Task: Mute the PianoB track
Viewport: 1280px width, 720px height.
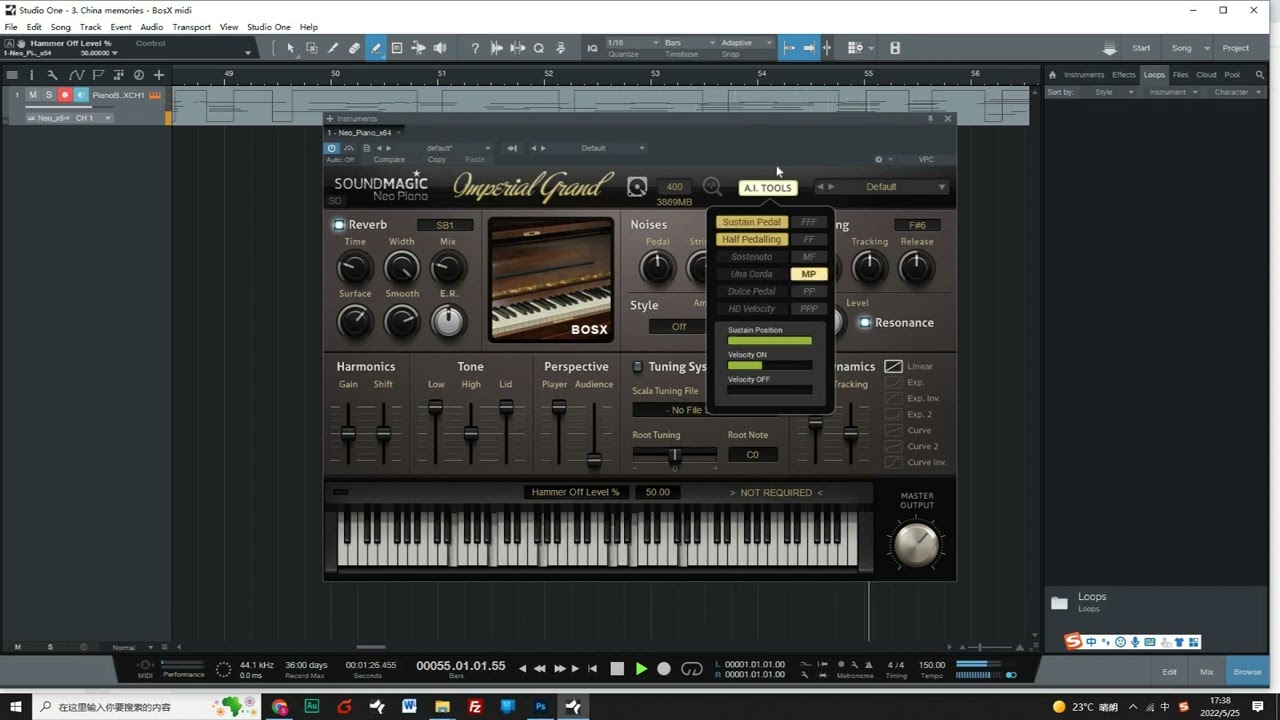Action: (x=33, y=95)
